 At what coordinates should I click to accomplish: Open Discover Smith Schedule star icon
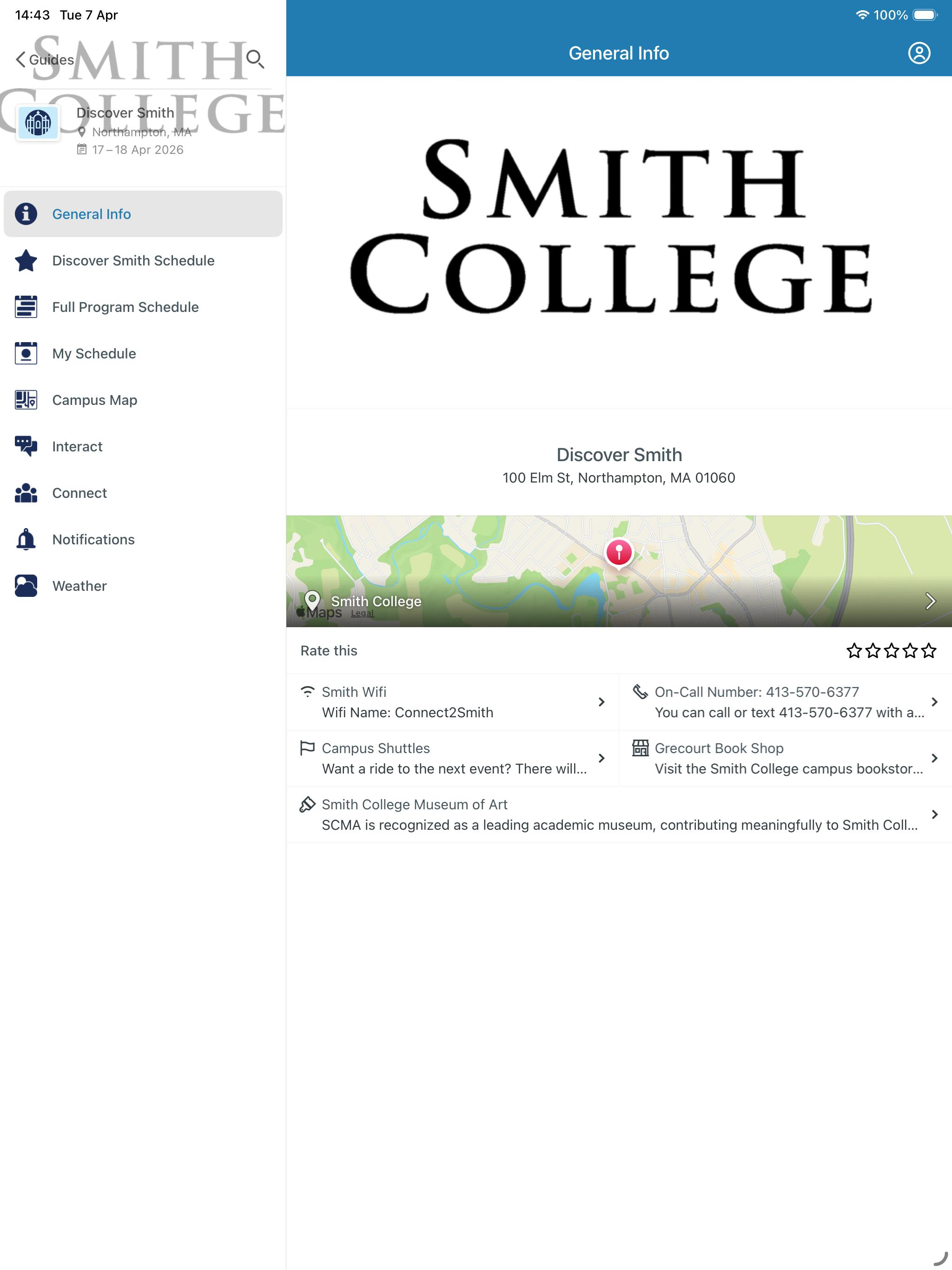click(26, 260)
